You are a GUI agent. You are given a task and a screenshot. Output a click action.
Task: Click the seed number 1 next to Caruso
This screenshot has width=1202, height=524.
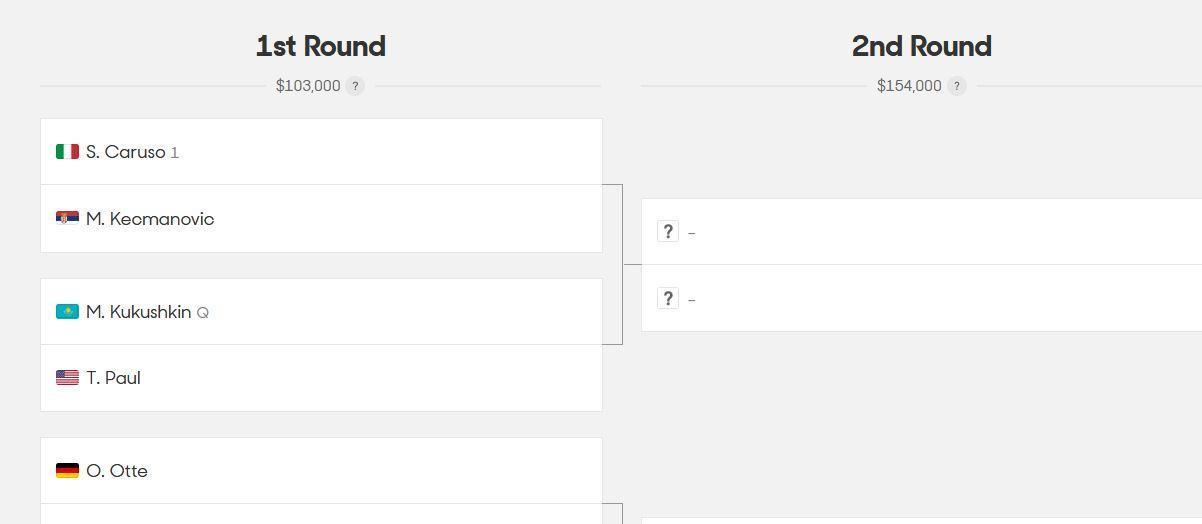(x=175, y=153)
